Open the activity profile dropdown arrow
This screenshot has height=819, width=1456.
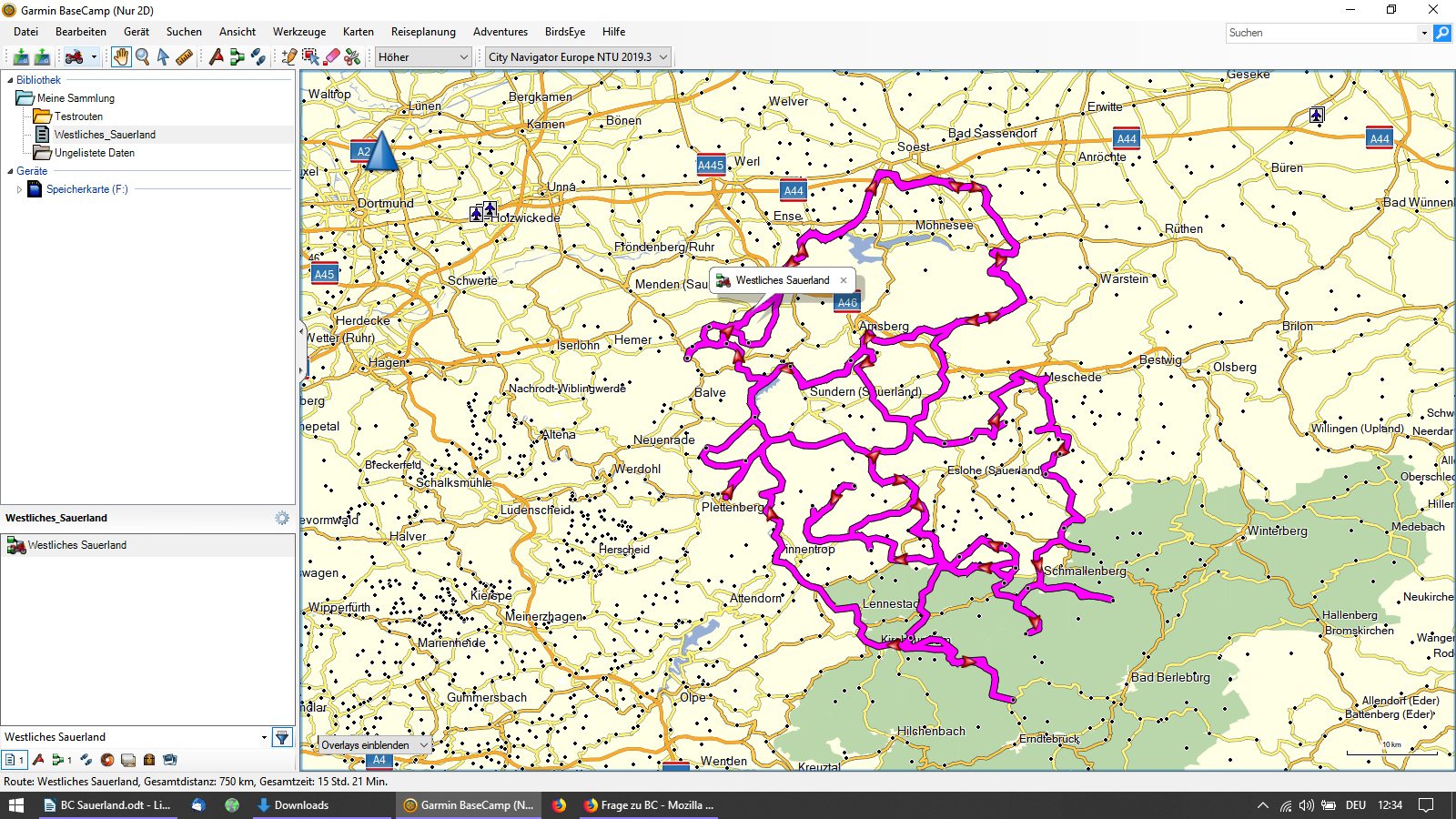(94, 57)
